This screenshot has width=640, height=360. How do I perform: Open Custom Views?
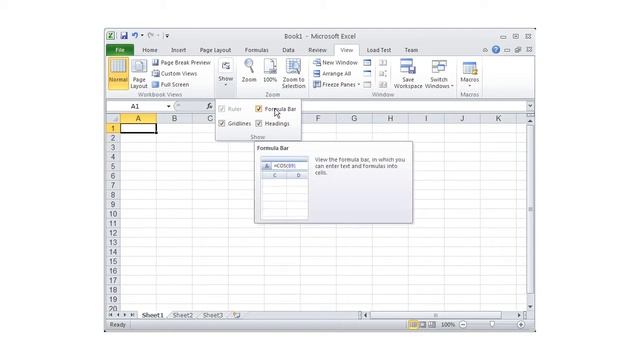pos(174,73)
